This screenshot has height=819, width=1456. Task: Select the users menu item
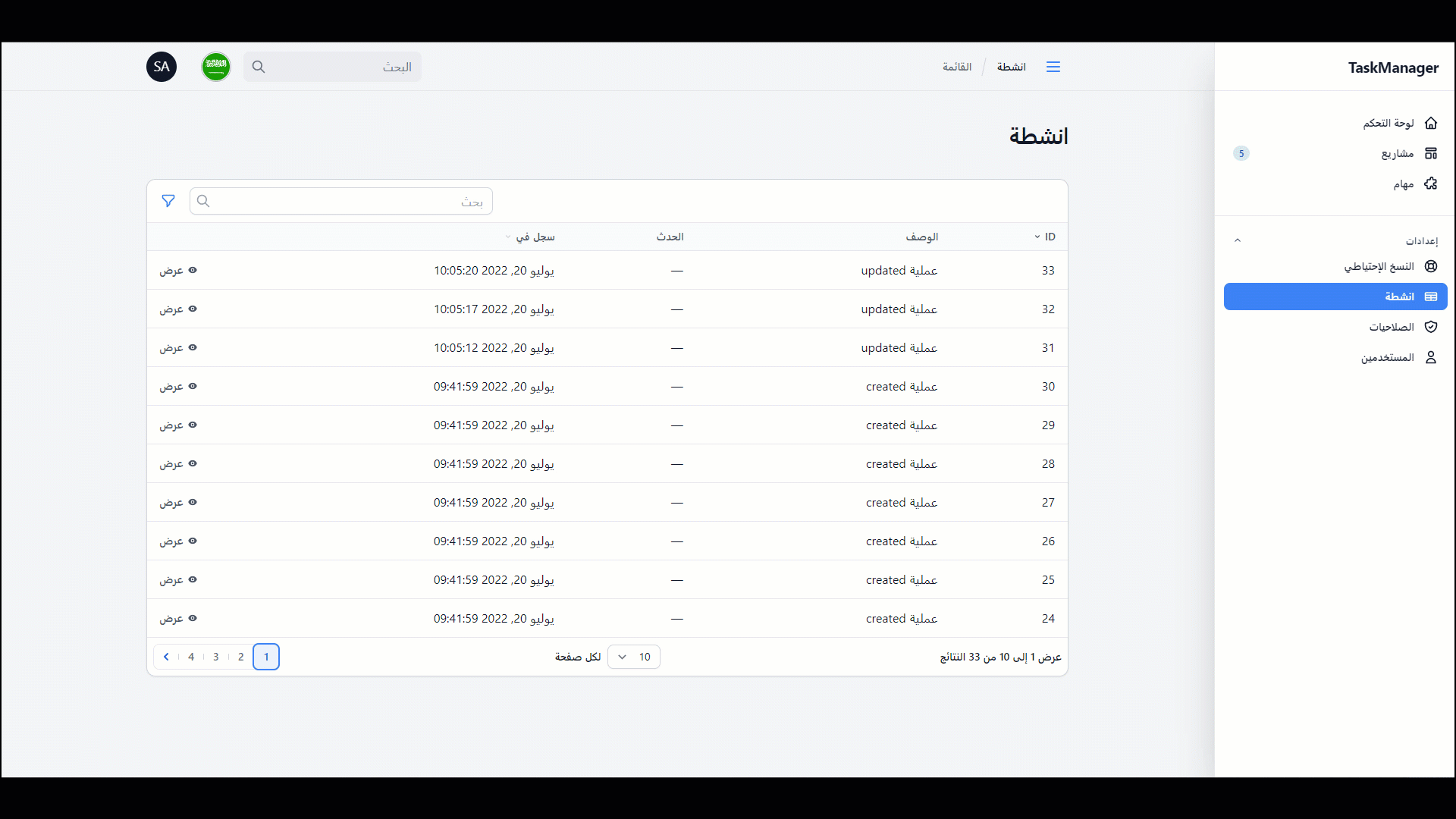point(1388,357)
